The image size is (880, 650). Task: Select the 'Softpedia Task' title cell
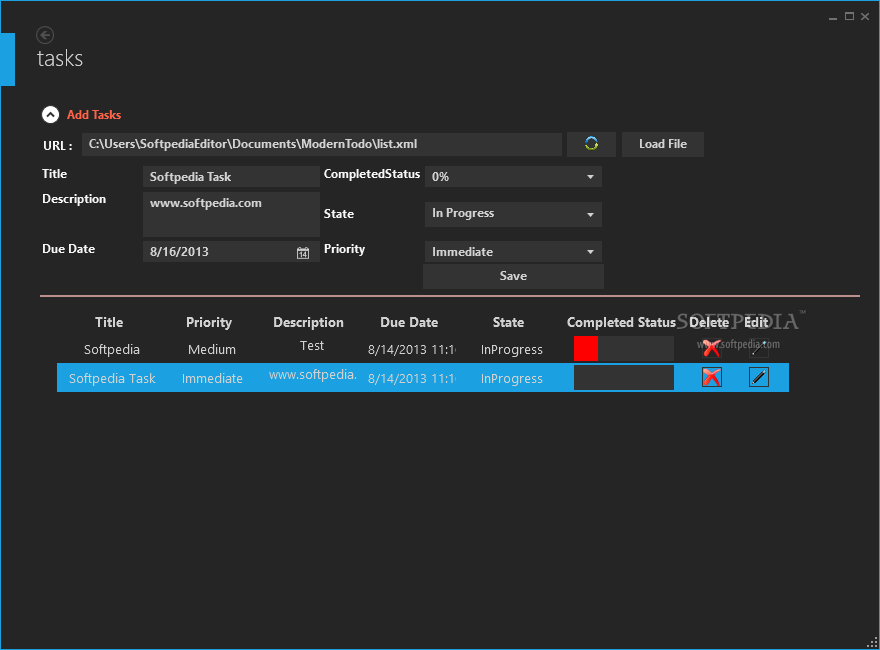coord(112,378)
